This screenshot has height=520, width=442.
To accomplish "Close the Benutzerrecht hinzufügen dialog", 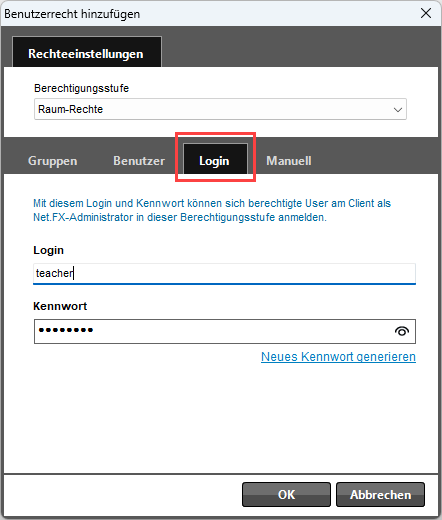I will (x=426, y=13).
